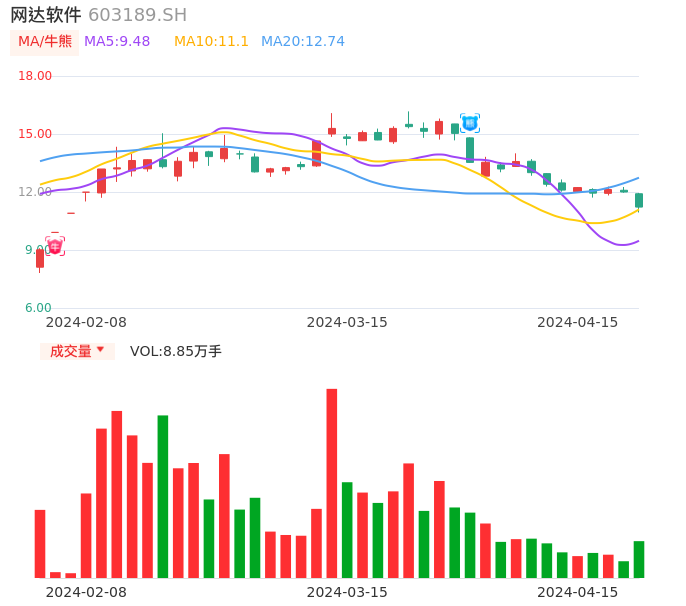
Task: Click the MA10:11.1 legend label
Action: pyautogui.click(x=211, y=42)
